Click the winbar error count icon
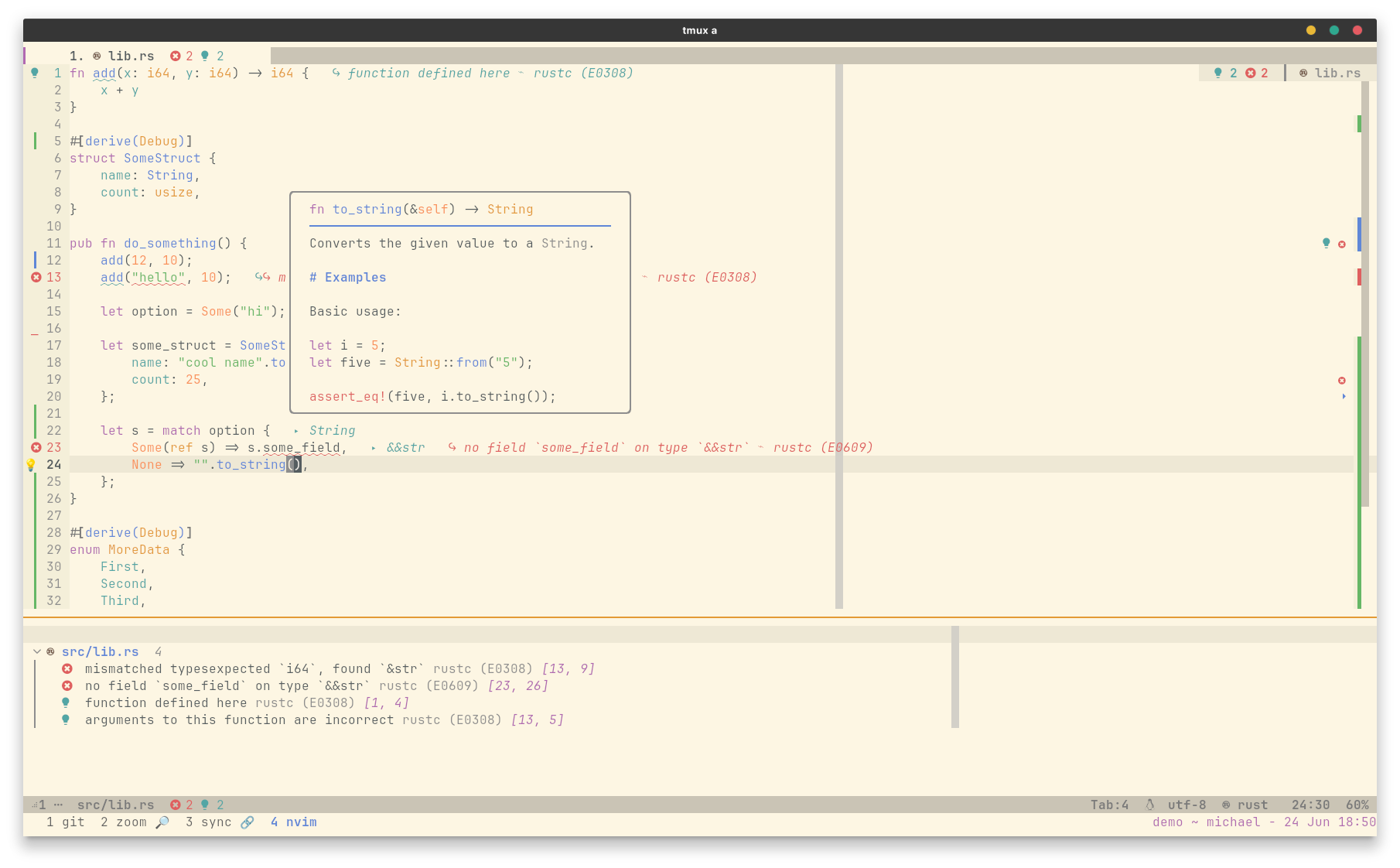 click(x=1251, y=73)
